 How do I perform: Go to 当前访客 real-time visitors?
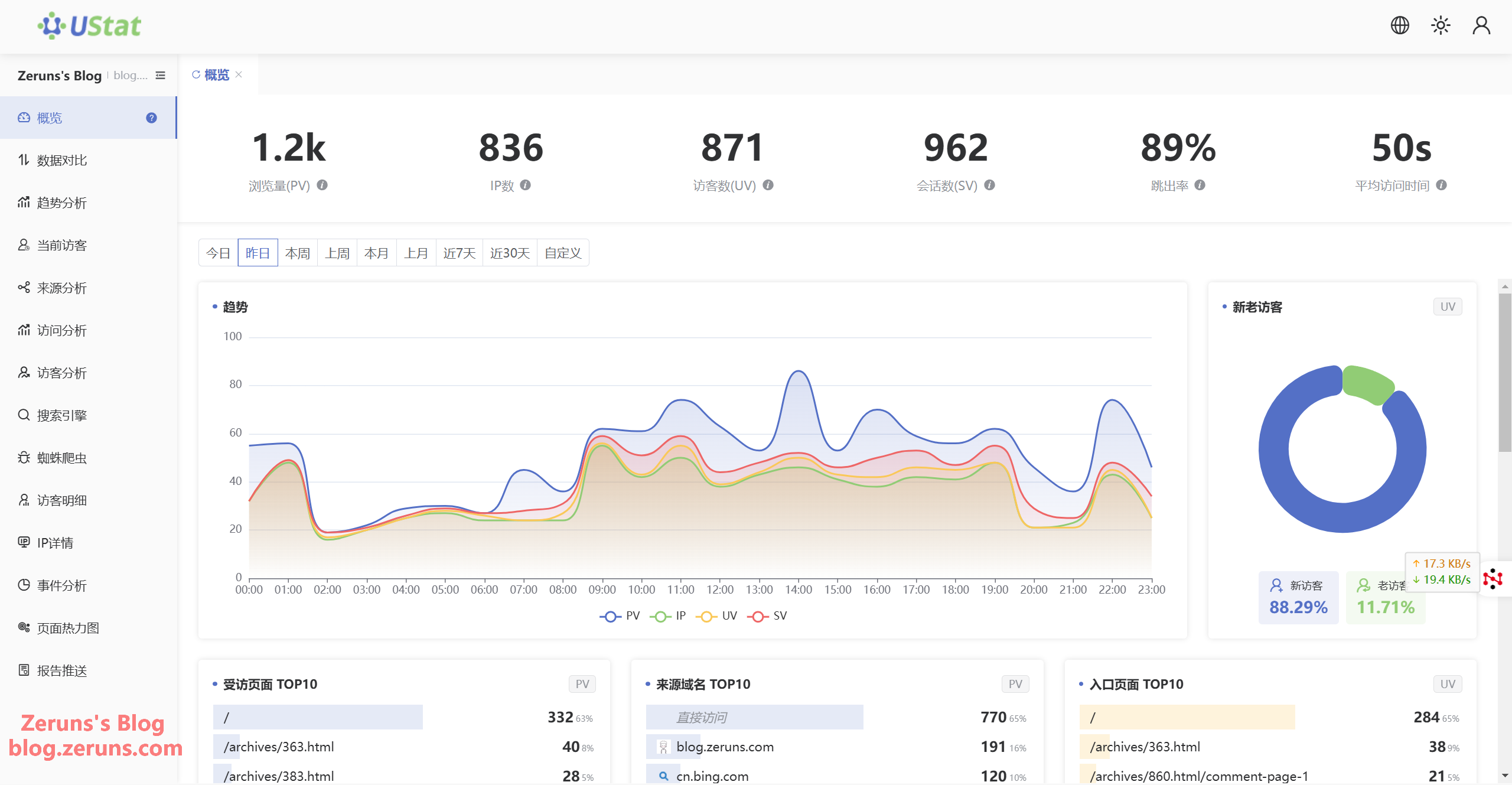(63, 245)
